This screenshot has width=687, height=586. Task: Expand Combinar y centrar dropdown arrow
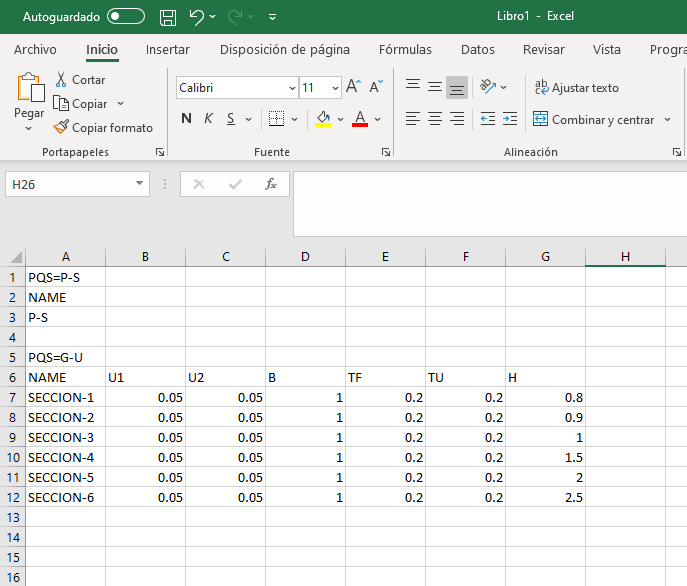click(x=667, y=119)
